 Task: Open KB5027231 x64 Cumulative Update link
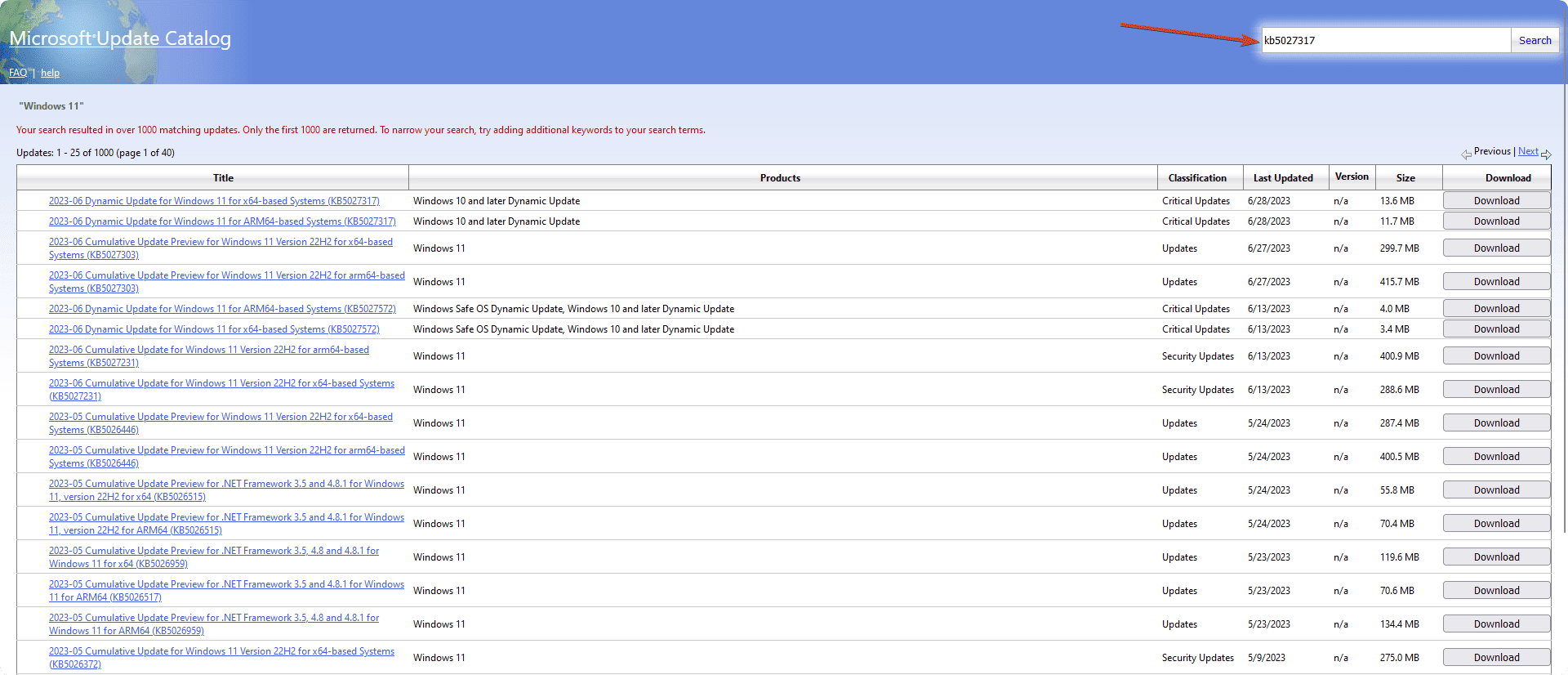(x=221, y=390)
